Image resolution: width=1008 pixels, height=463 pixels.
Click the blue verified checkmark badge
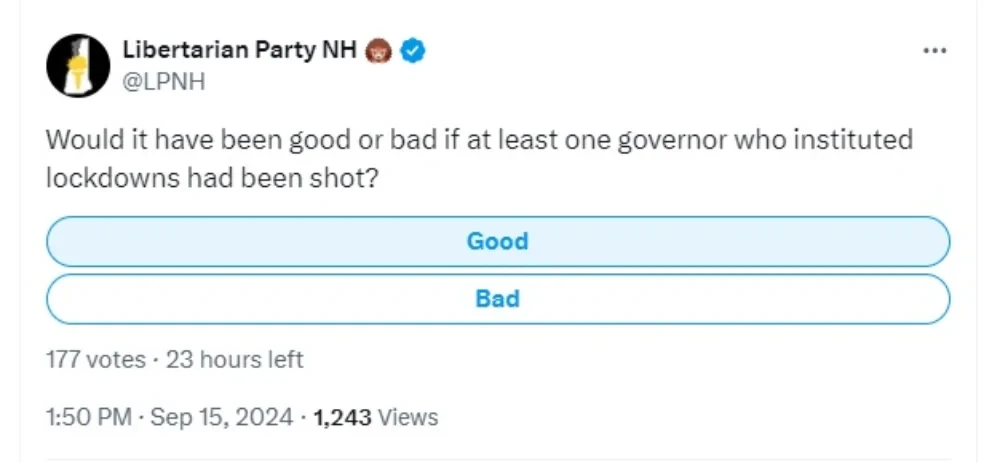414,50
